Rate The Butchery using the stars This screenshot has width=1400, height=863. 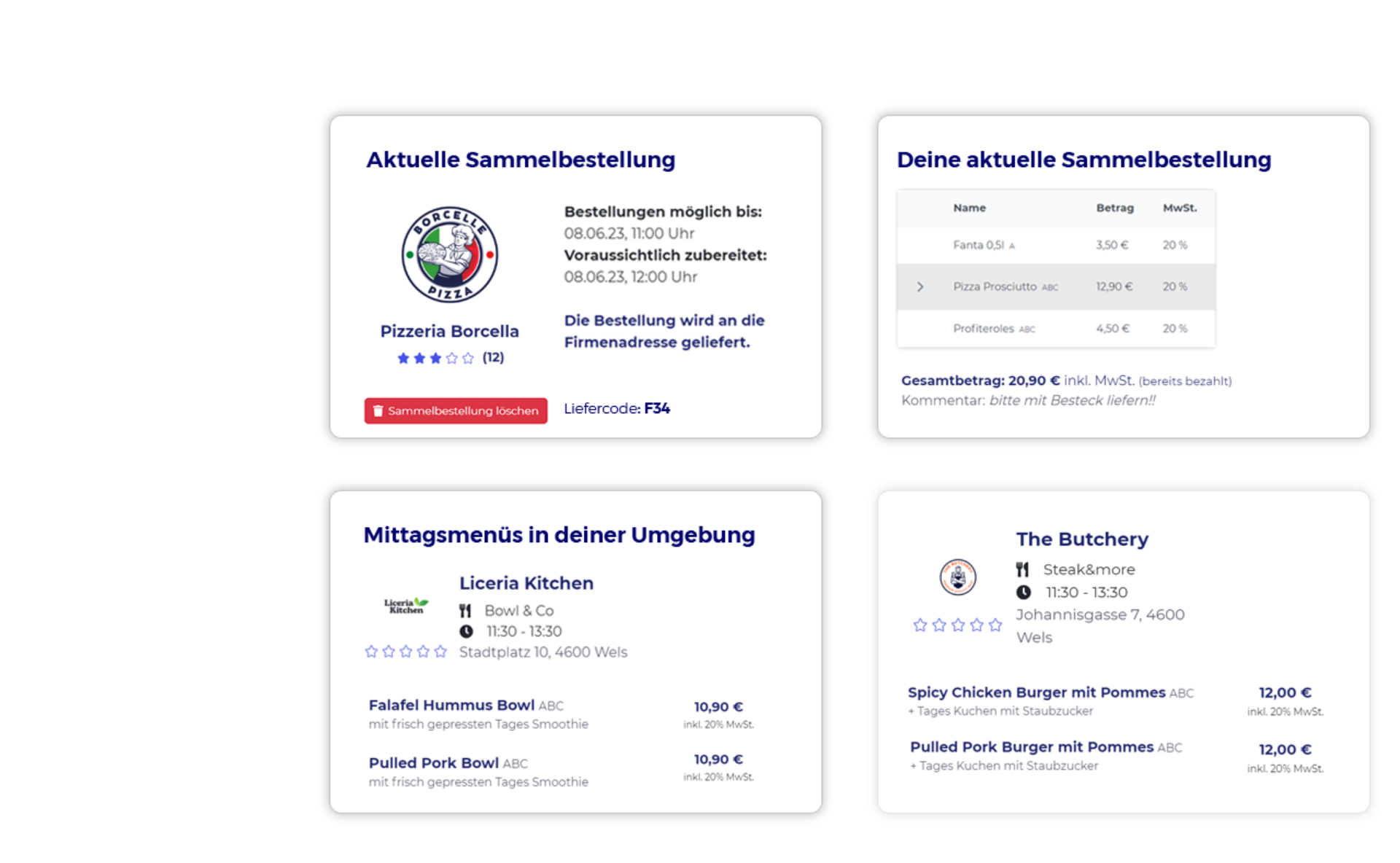[957, 625]
